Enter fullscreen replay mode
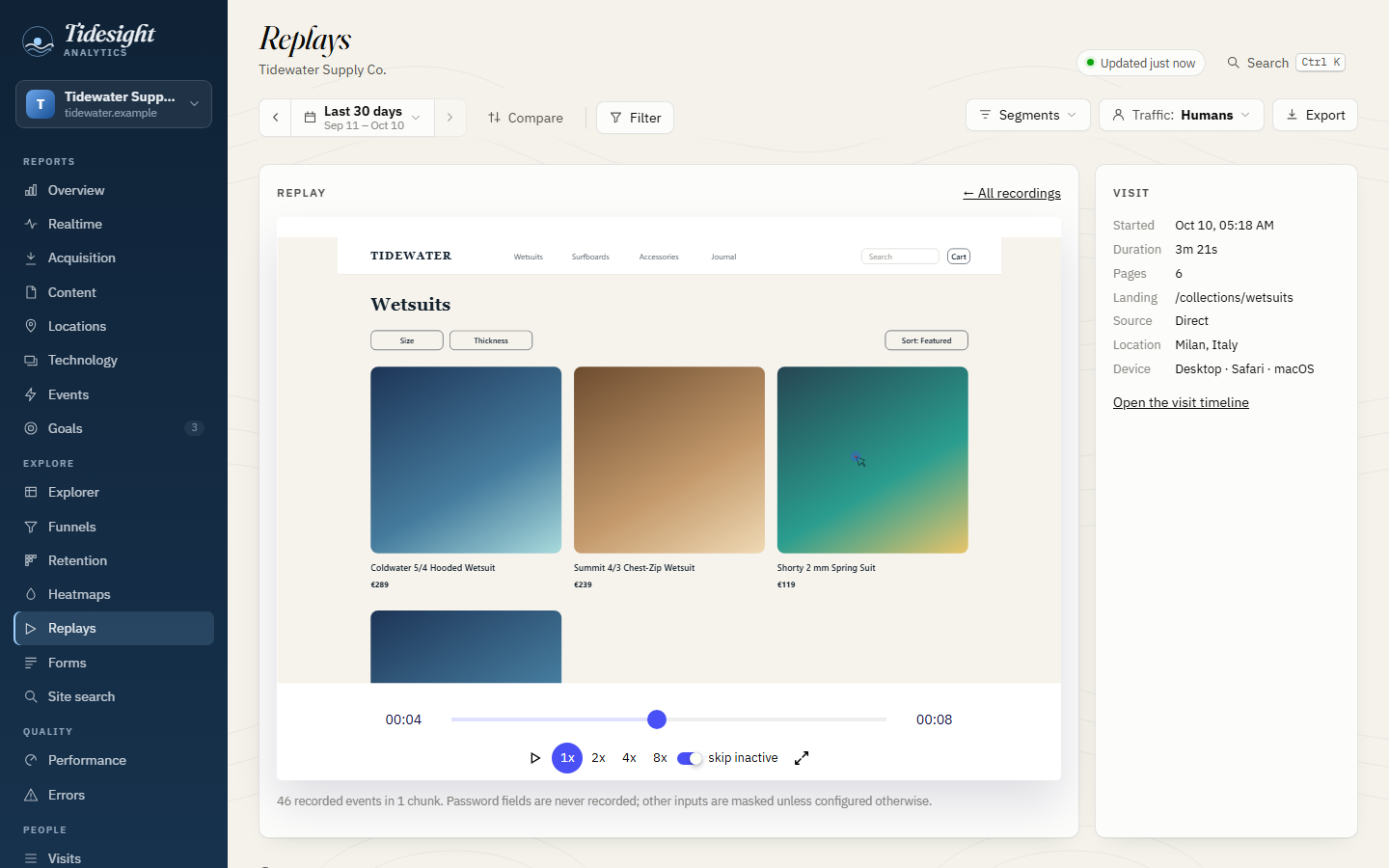The height and width of the screenshot is (868, 1389). [x=802, y=758]
